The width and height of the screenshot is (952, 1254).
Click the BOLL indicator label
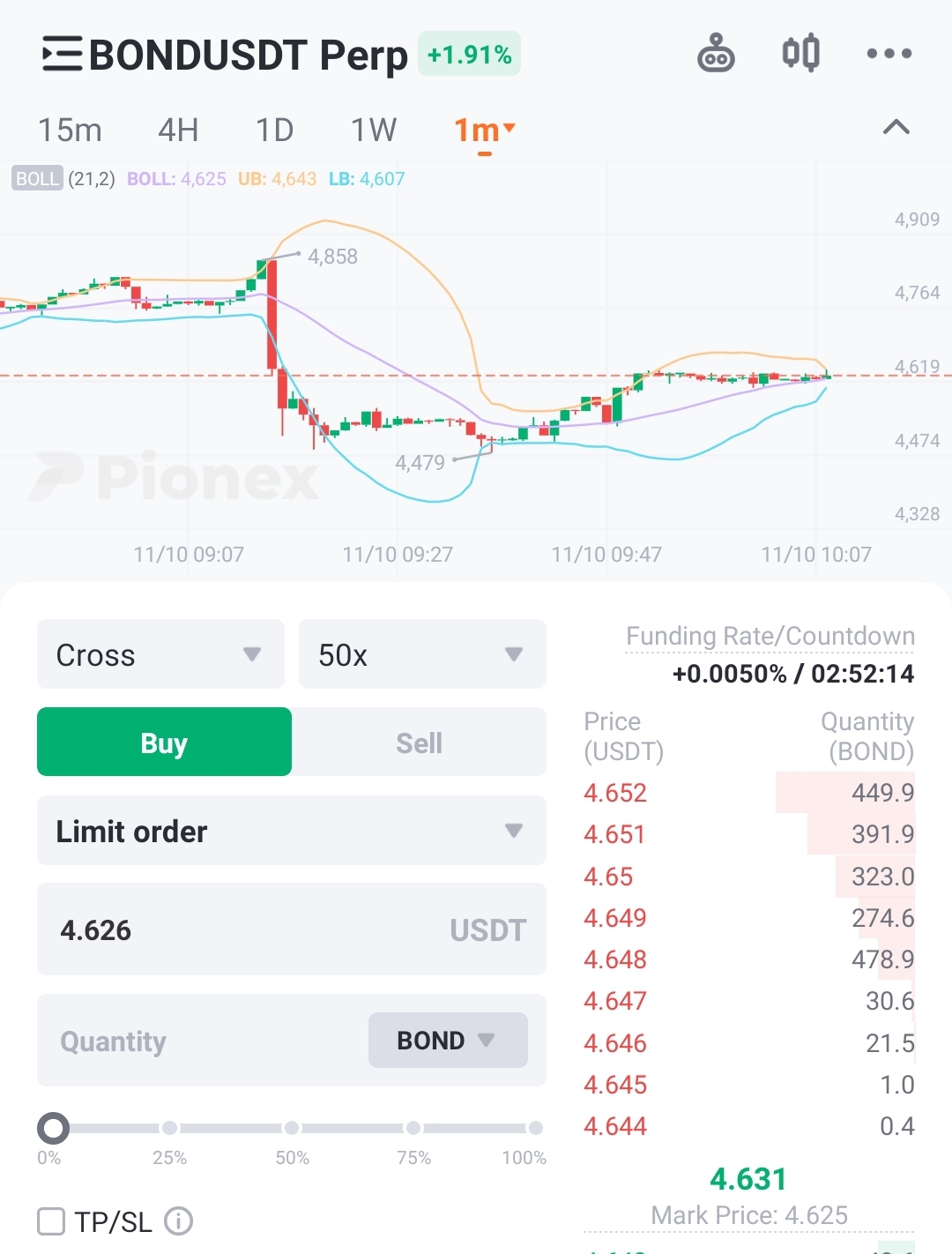(x=37, y=179)
